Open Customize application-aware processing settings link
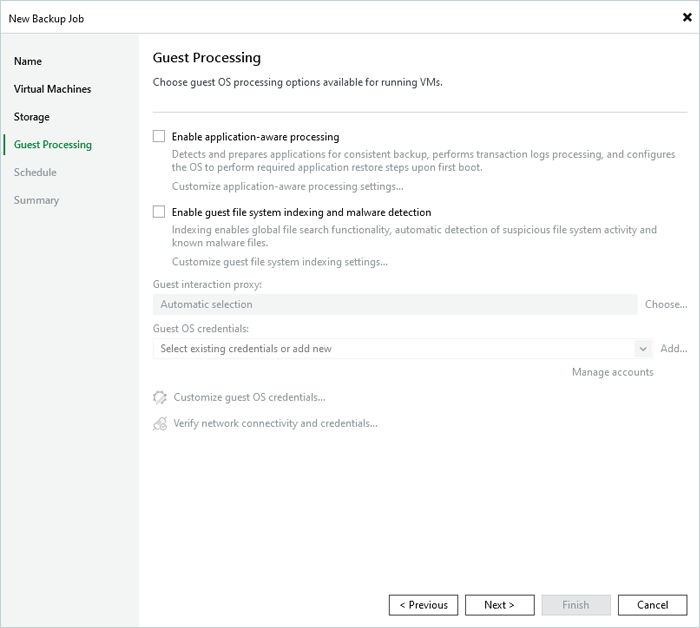Viewport: 700px width, 628px height. point(287,186)
